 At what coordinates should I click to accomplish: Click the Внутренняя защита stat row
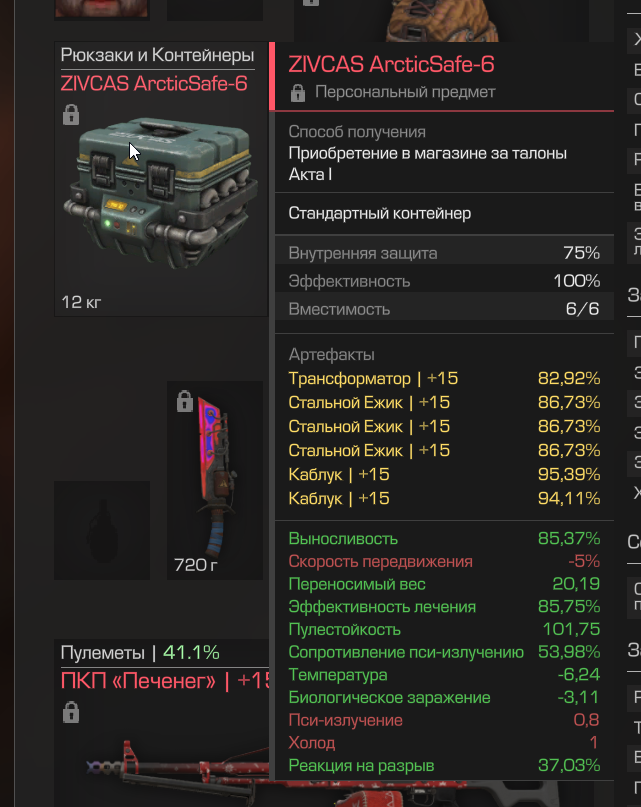click(444, 253)
